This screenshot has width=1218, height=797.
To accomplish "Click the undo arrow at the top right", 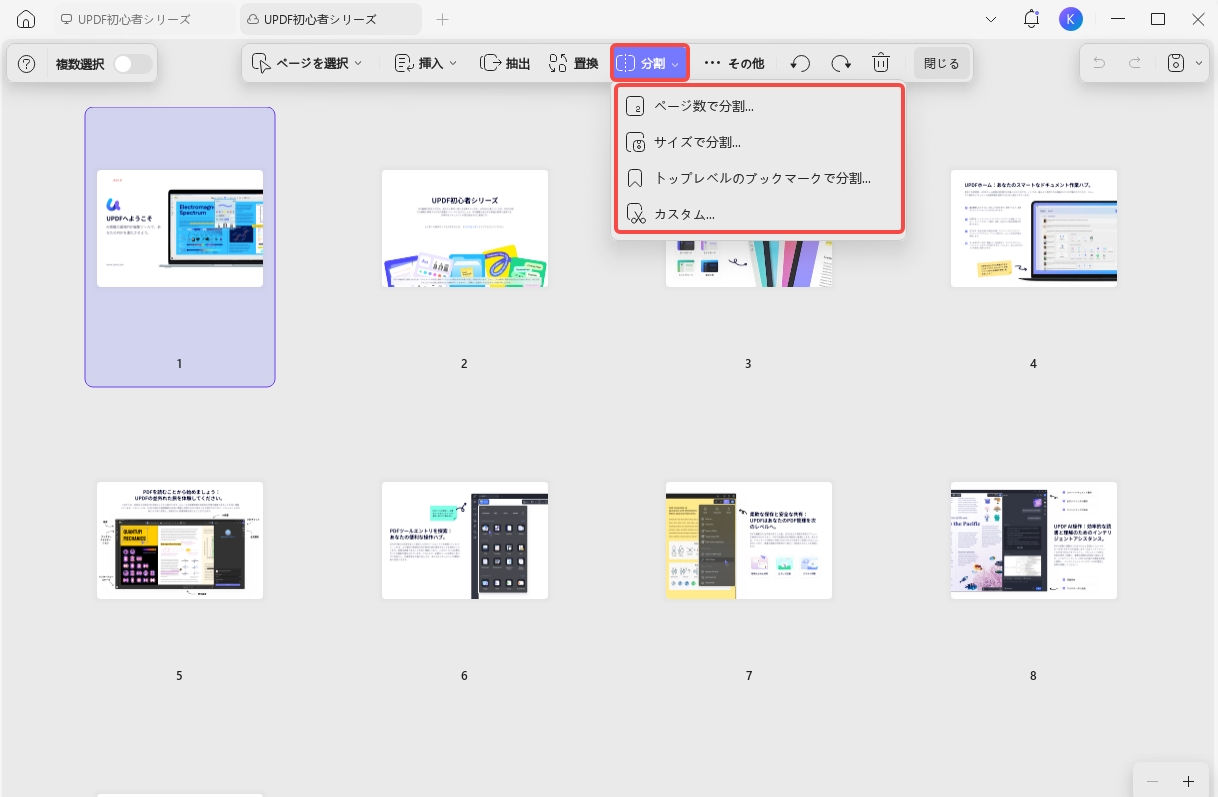I will [1100, 63].
